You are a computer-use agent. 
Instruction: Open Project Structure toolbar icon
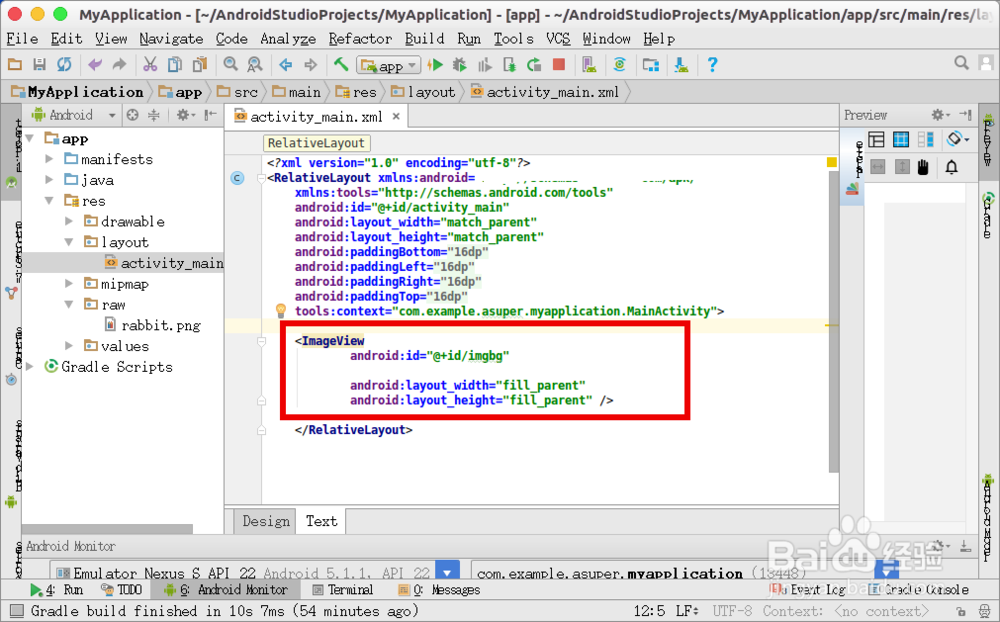tap(651, 64)
